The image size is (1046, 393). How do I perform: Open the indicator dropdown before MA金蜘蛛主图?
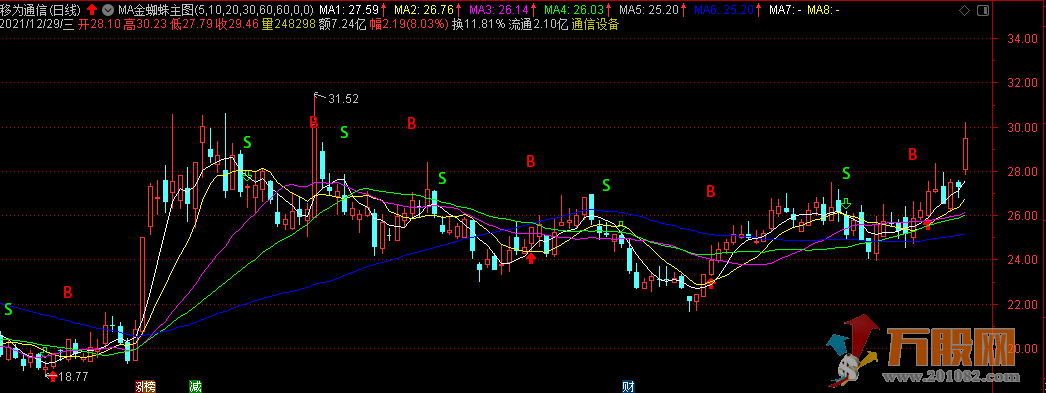click(x=107, y=10)
